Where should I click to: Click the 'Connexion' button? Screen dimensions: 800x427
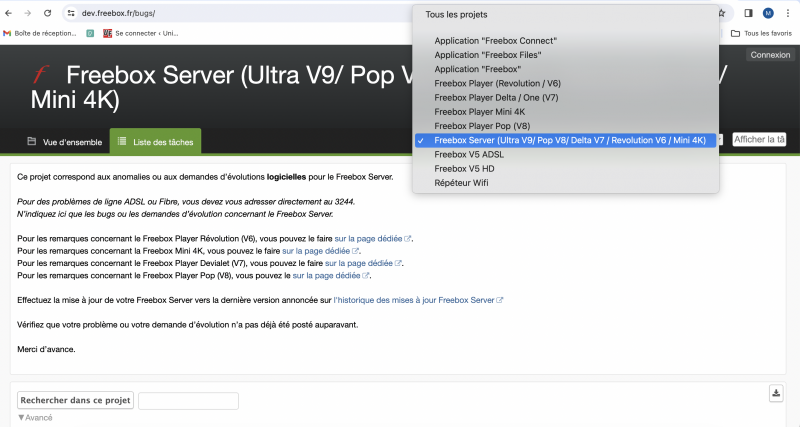click(770, 55)
